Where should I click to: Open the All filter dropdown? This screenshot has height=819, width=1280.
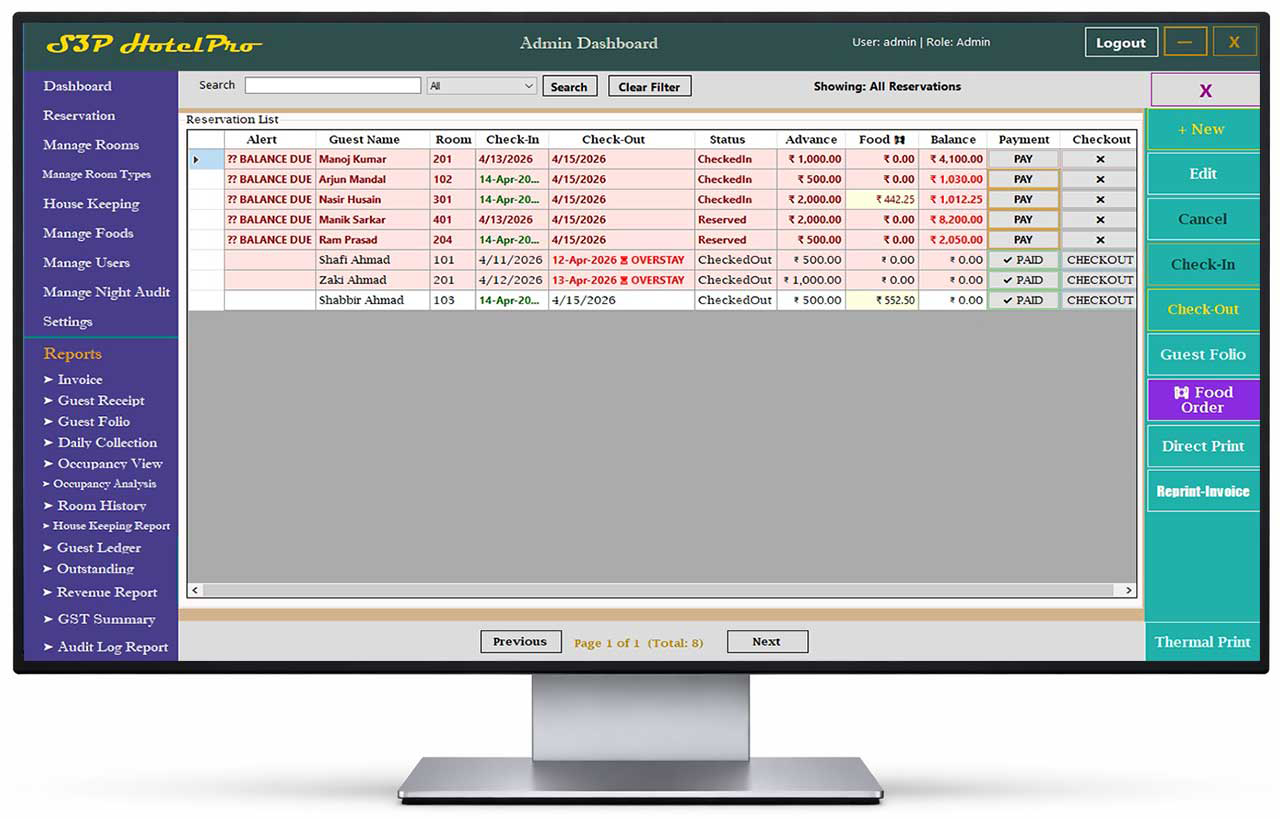[x=481, y=86]
